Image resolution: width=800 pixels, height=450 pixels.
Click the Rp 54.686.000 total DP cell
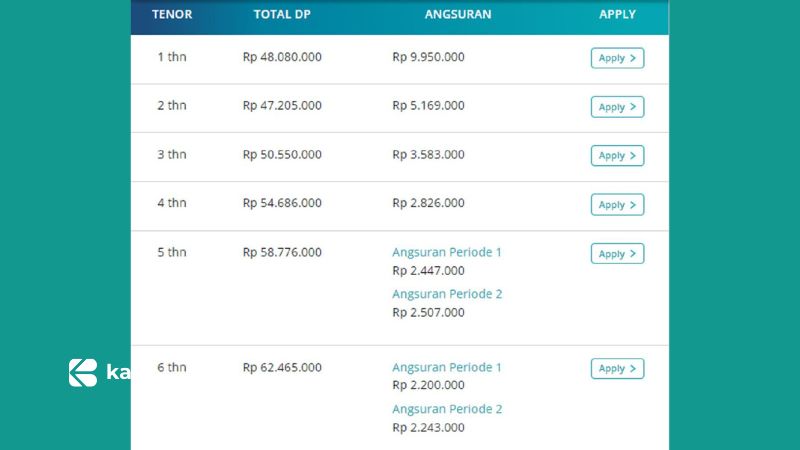pos(282,203)
